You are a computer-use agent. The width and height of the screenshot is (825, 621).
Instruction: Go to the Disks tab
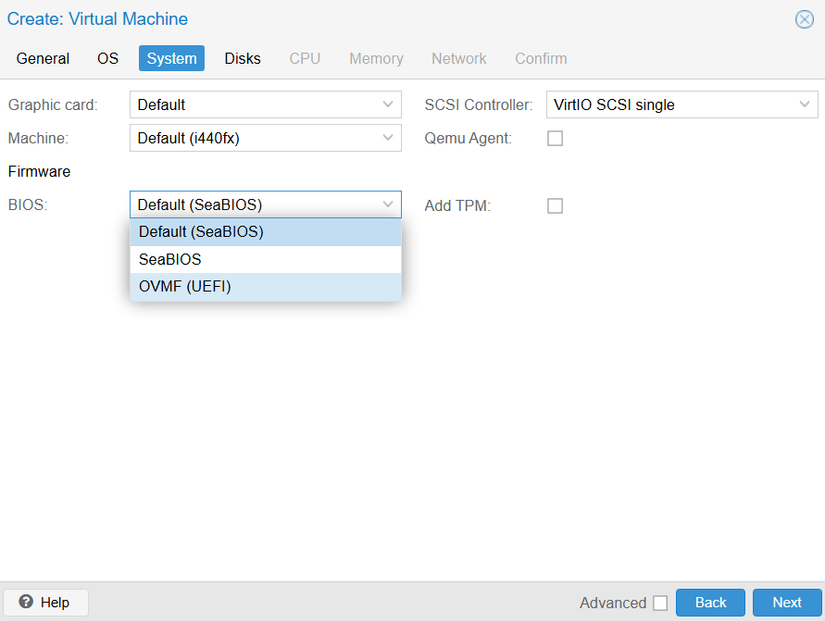(242, 58)
